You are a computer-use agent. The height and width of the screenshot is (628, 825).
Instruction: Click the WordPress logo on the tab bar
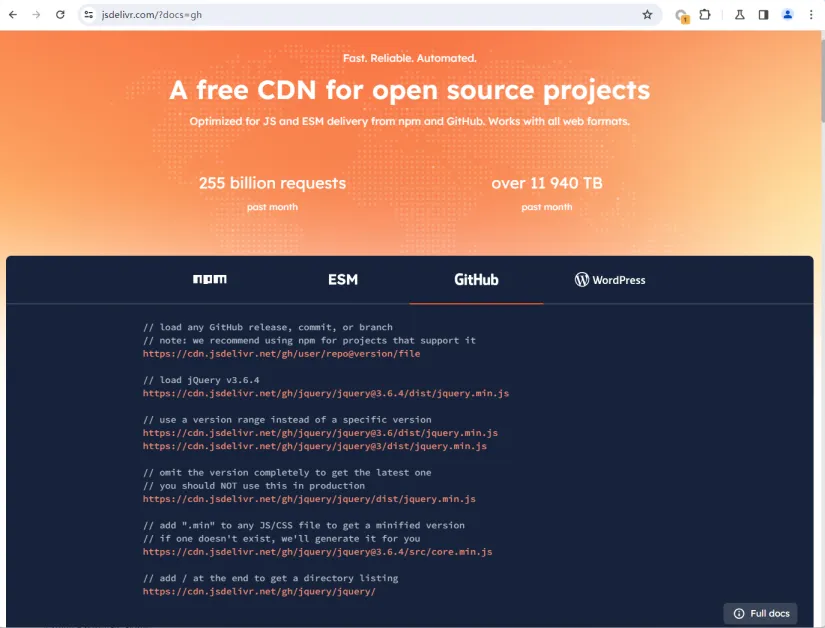tap(580, 280)
